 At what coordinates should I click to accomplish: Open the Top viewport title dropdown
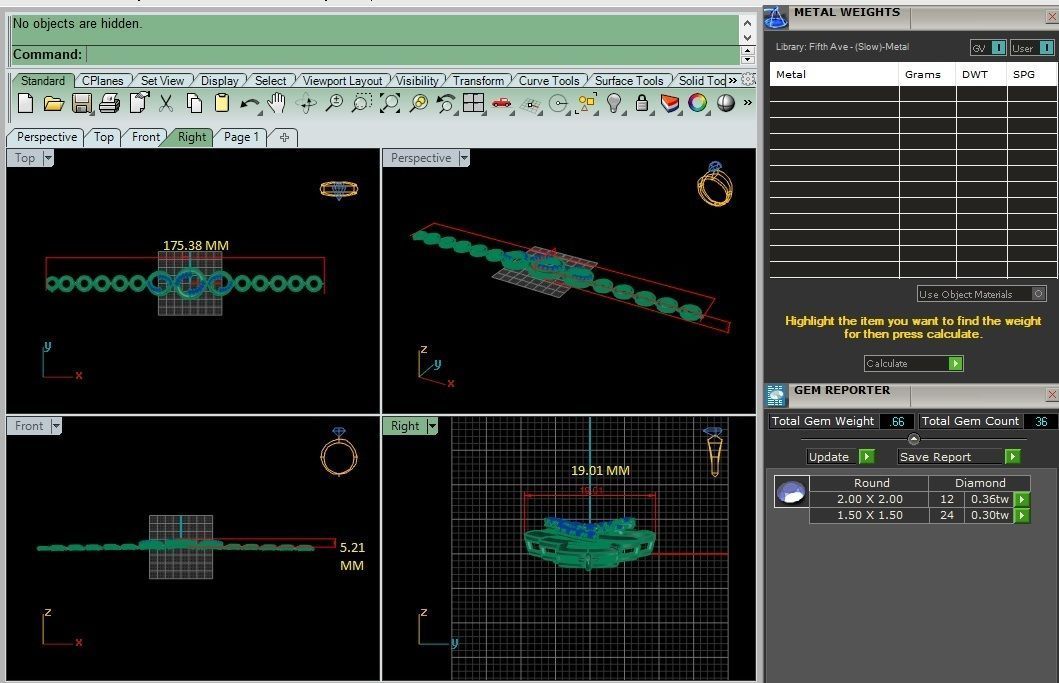pos(48,158)
